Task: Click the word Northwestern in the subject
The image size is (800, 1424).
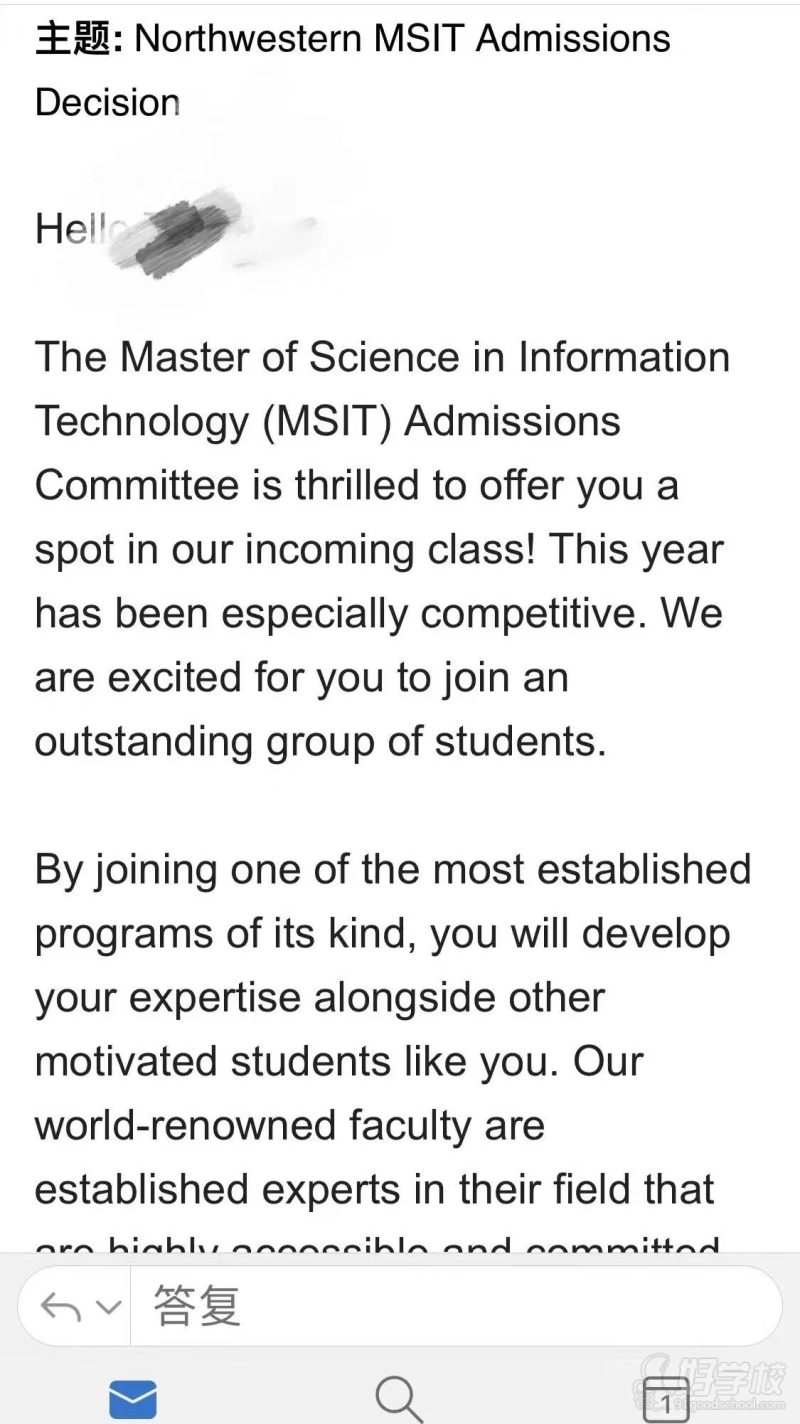Action: [248, 39]
